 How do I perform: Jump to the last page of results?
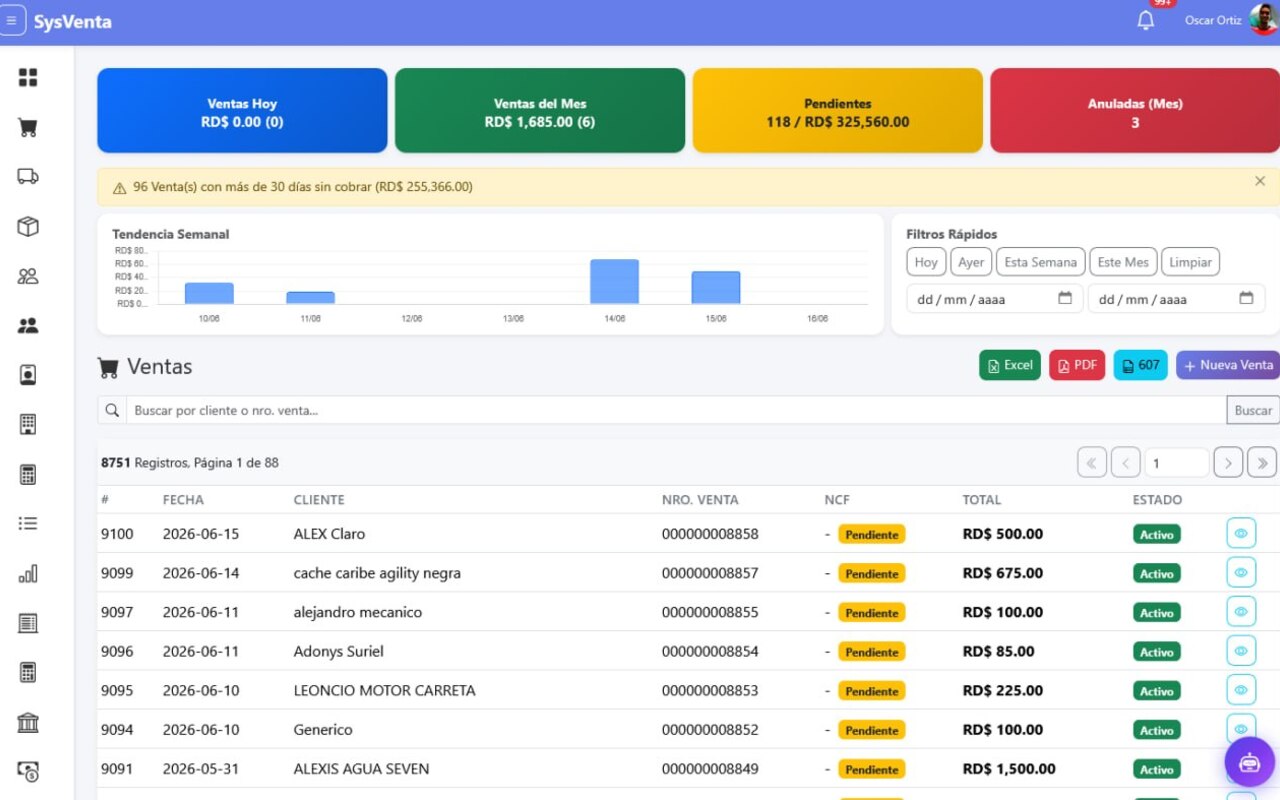point(1262,462)
